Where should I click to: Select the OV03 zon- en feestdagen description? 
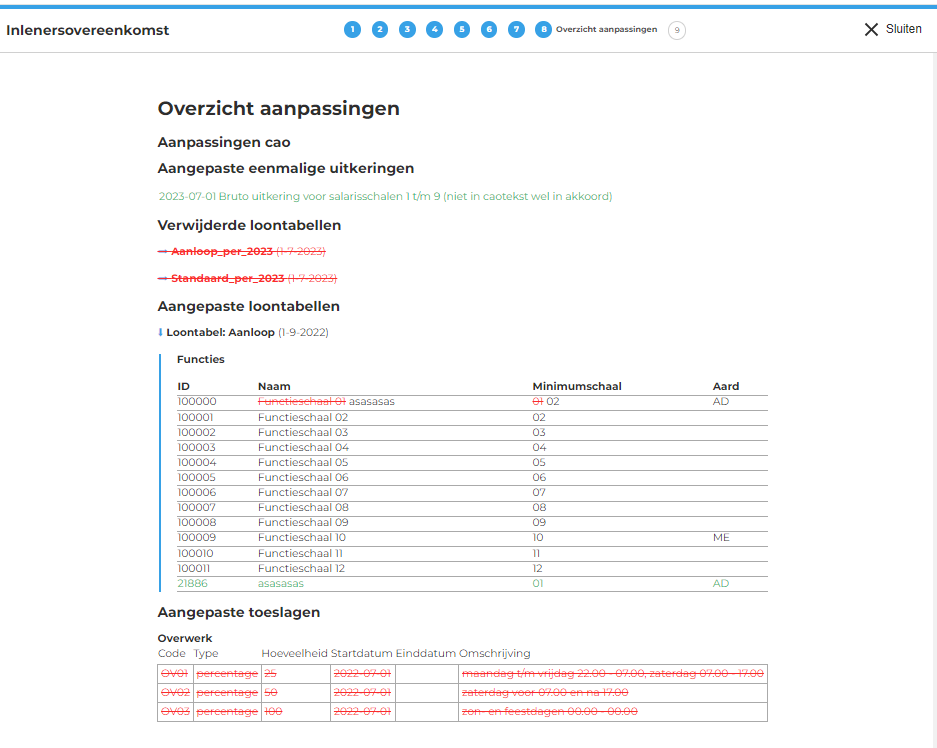pos(549,711)
